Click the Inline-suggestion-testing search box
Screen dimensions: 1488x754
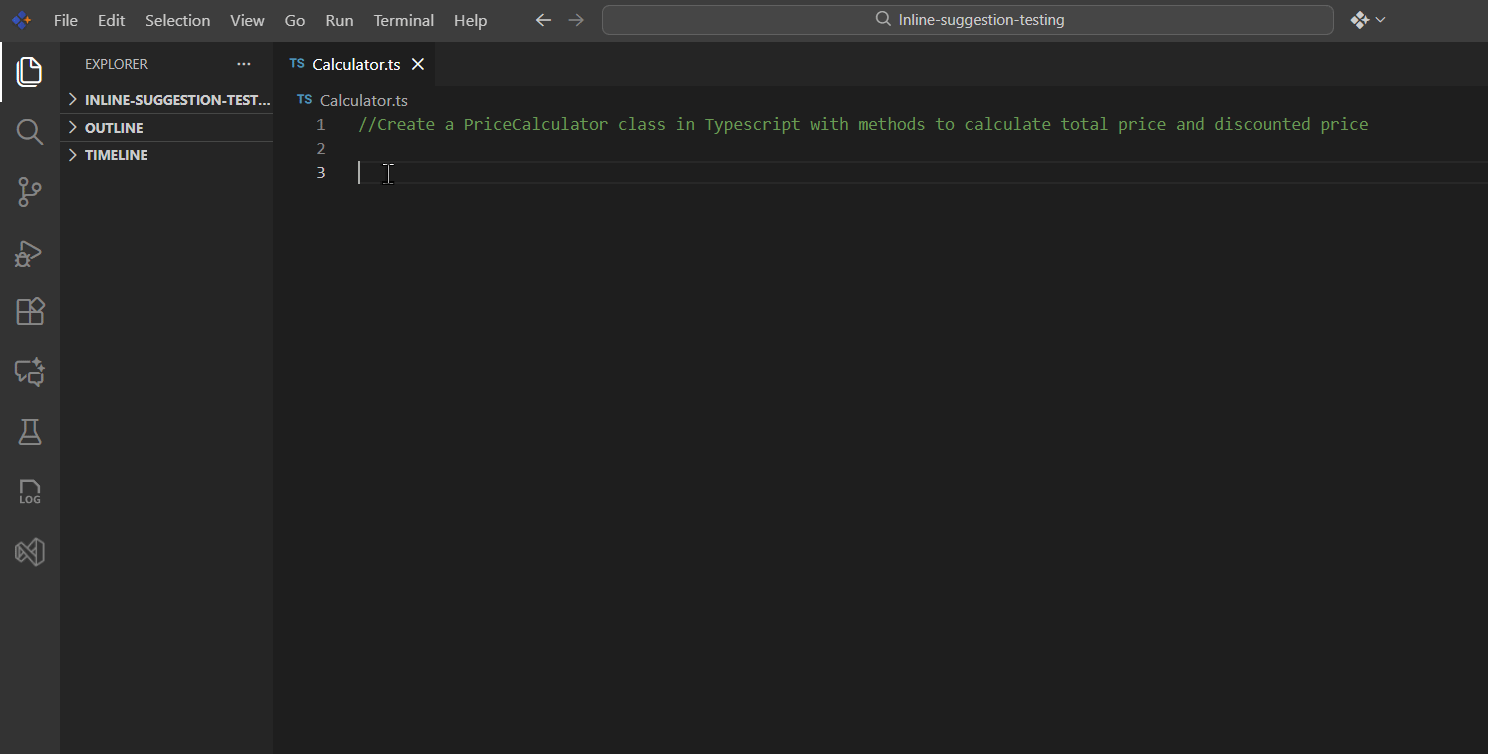coord(967,20)
